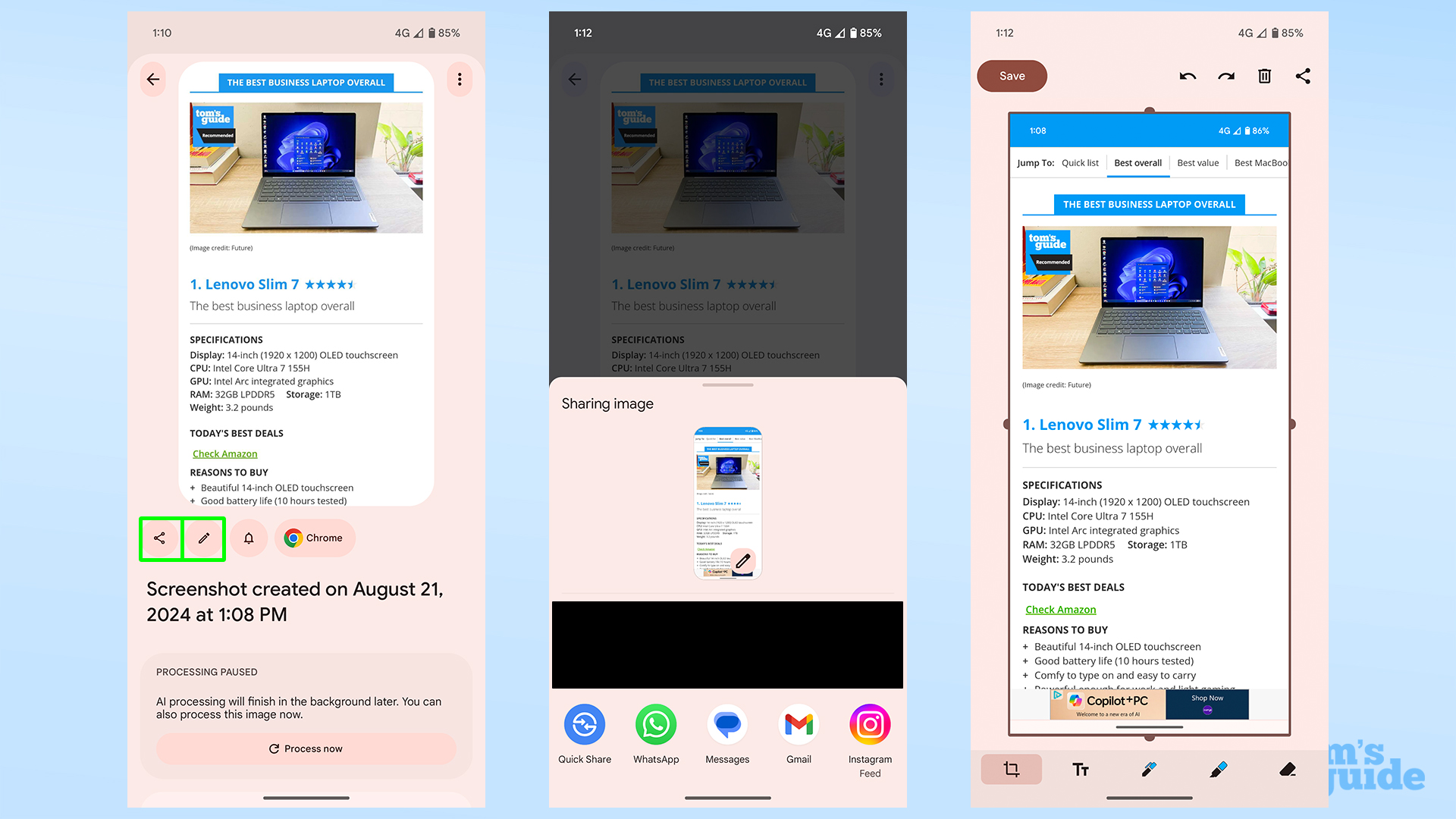Click the Save button in editor
1456x819 pixels.
pyautogui.click(x=1011, y=75)
